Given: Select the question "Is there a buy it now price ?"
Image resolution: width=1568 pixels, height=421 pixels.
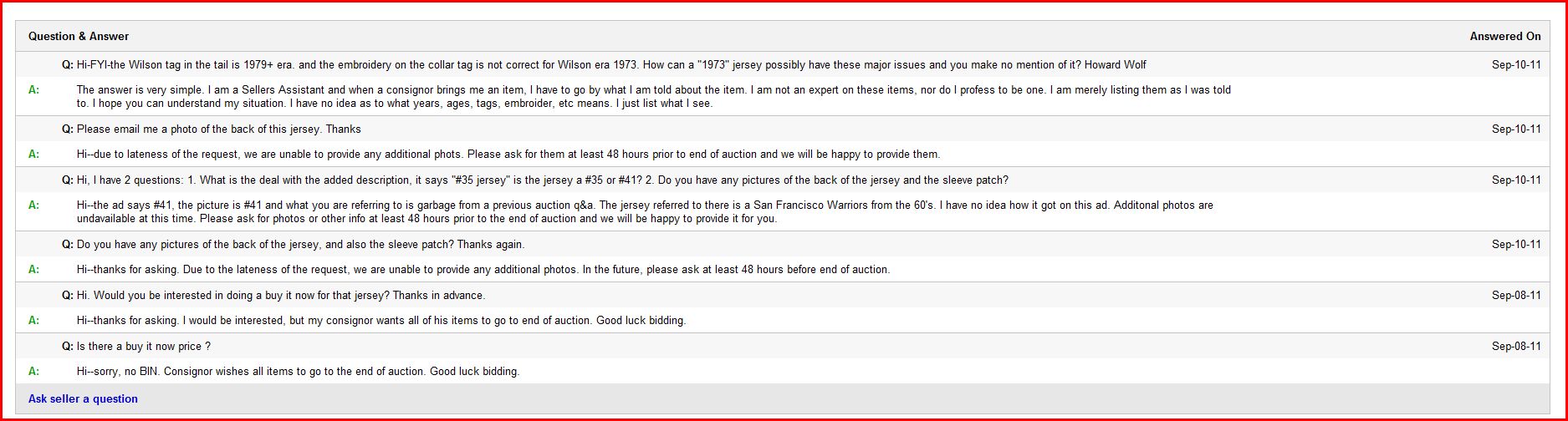Looking at the screenshot, I should click(144, 347).
